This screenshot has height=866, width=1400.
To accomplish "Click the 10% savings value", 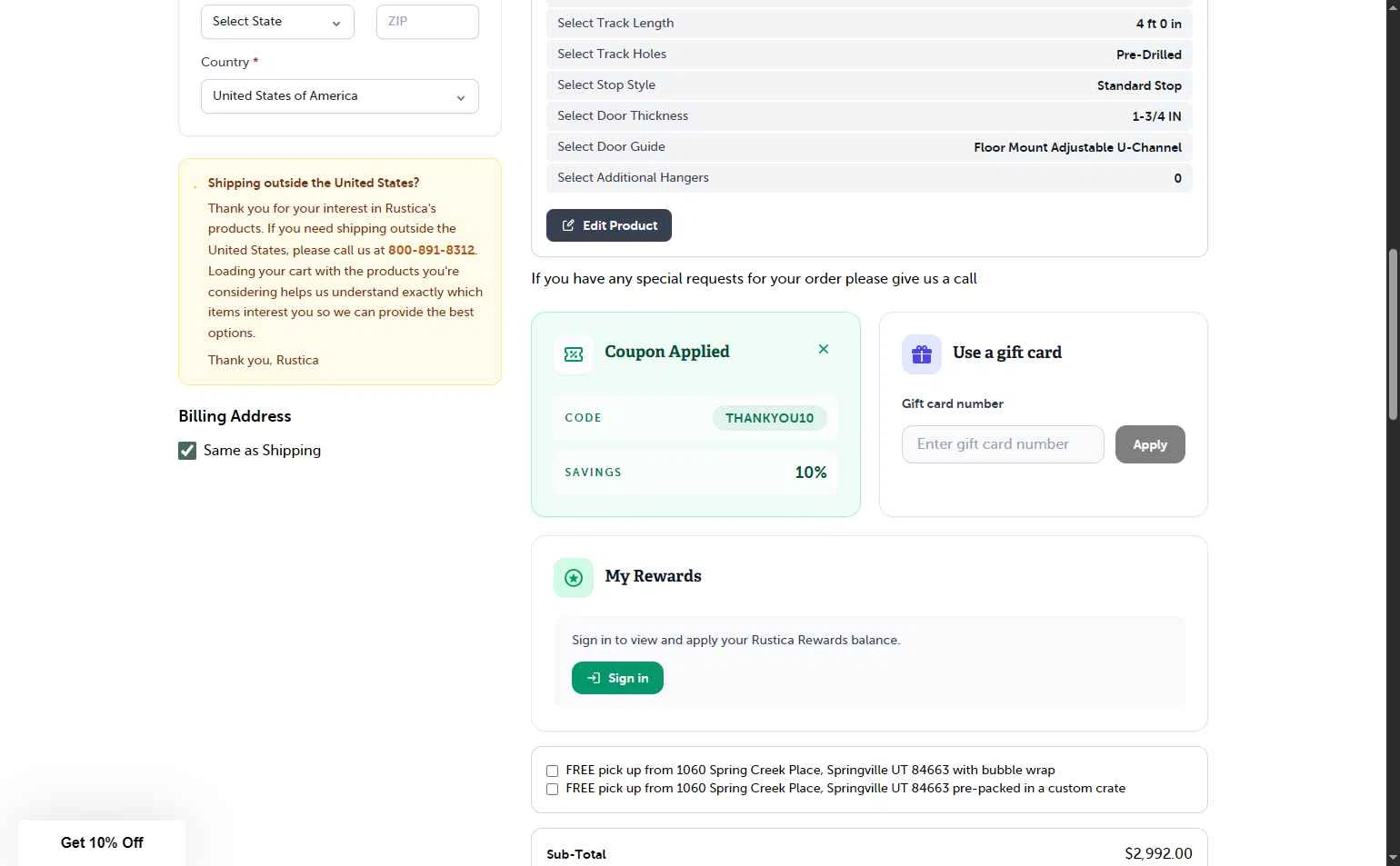I will point(811,473).
